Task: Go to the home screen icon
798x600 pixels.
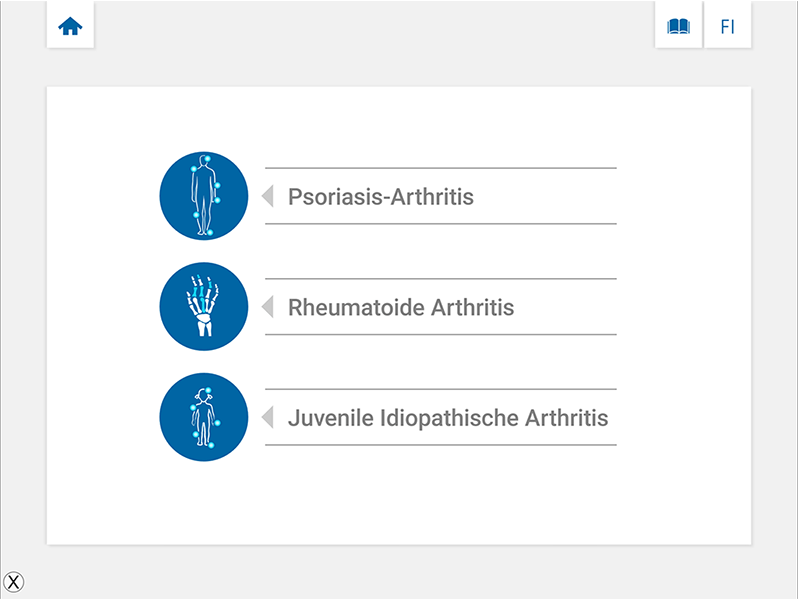Action: 70,25
